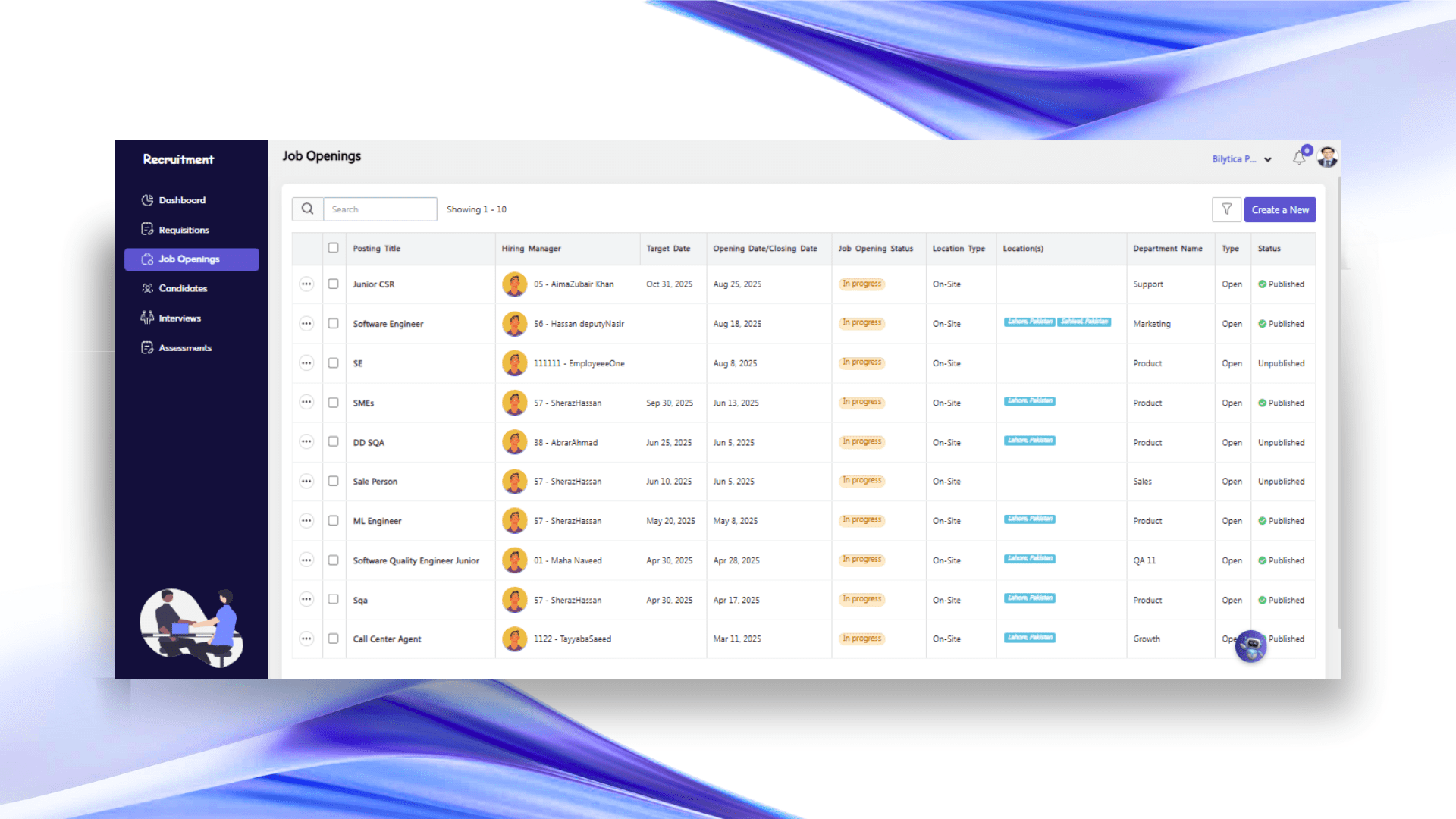Check the Software Engineer row checkbox
1456x819 pixels.
pyautogui.click(x=333, y=324)
